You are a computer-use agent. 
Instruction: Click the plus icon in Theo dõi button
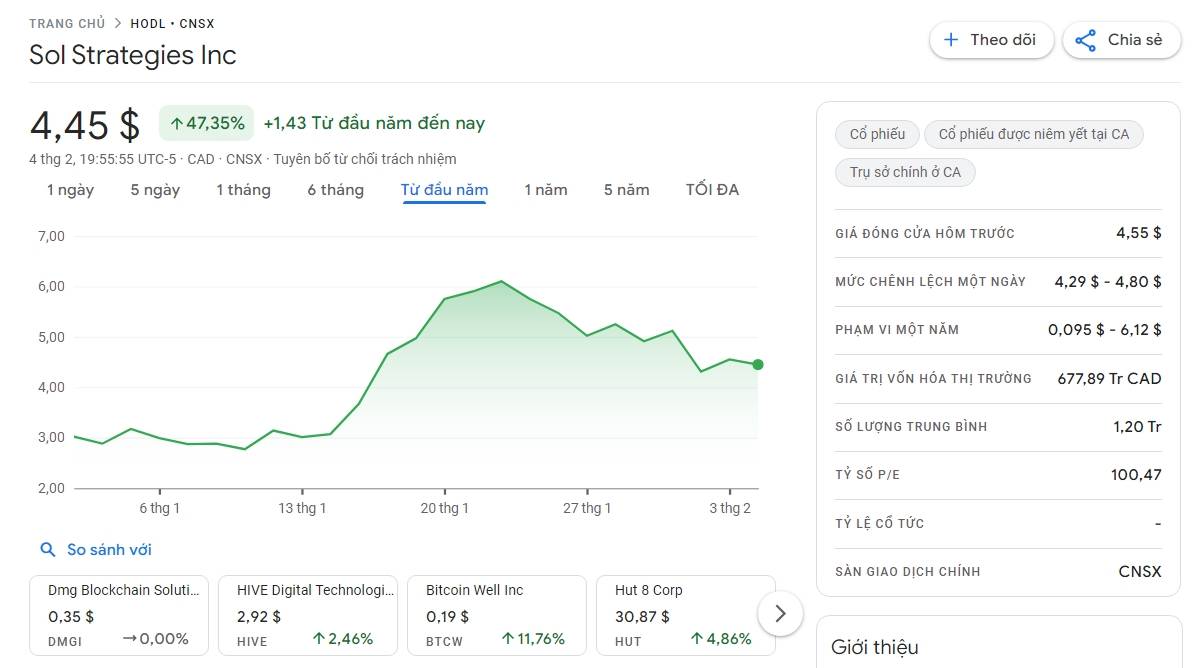click(950, 40)
